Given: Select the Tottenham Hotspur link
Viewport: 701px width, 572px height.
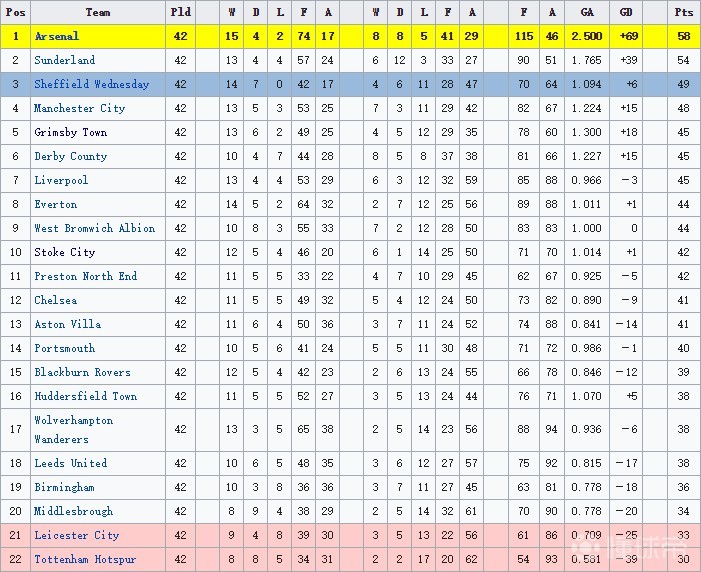Looking at the screenshot, I should coord(85,559).
